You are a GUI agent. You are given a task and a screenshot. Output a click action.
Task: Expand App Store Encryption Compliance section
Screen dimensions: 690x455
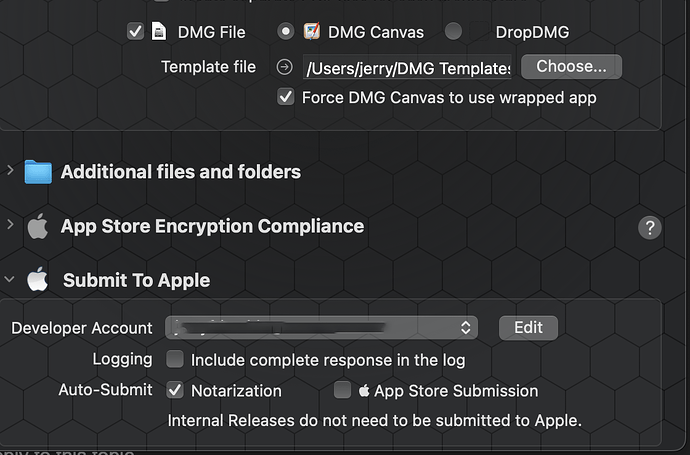10,224
